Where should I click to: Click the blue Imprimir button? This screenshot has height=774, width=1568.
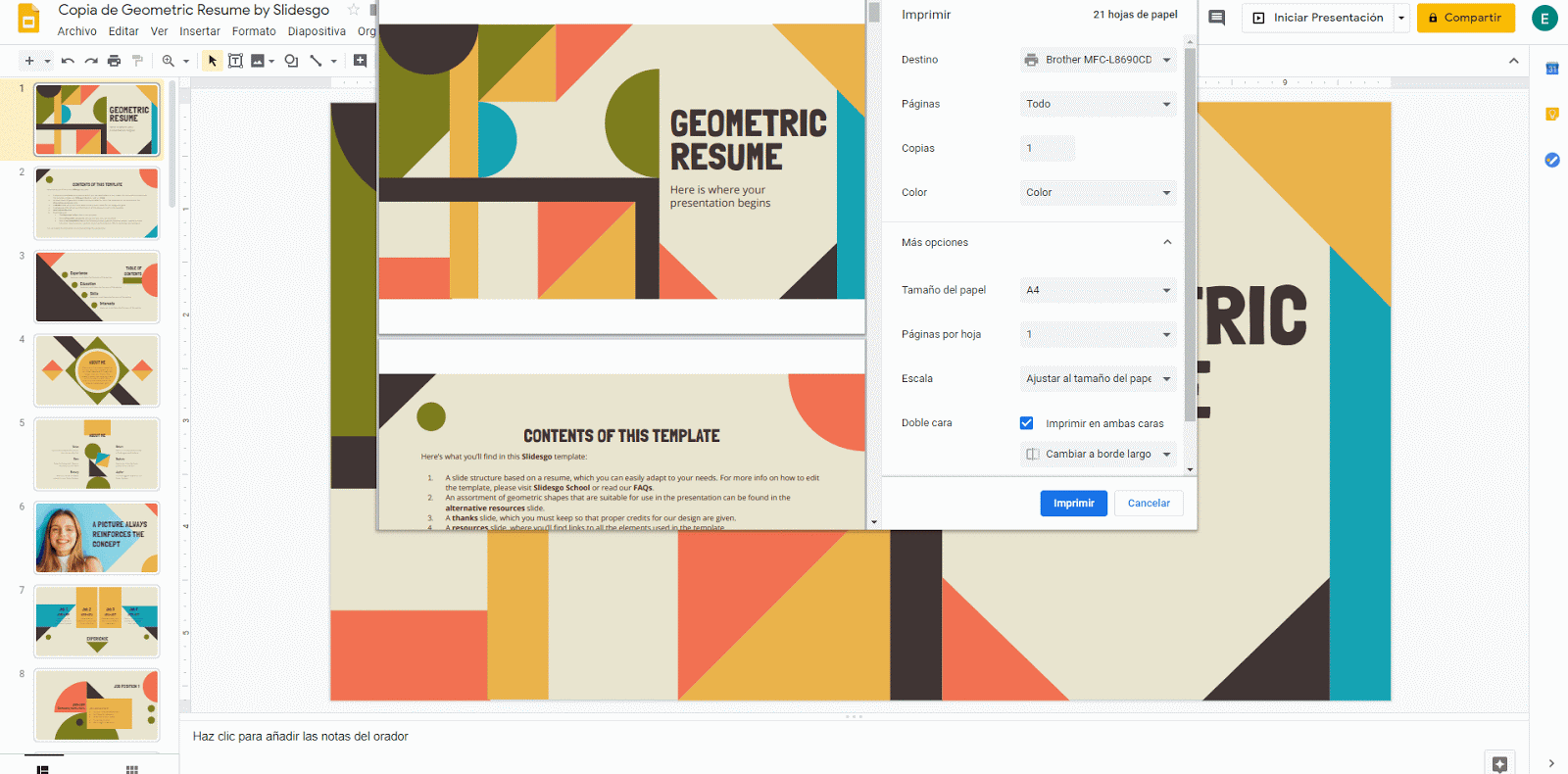[1074, 504]
